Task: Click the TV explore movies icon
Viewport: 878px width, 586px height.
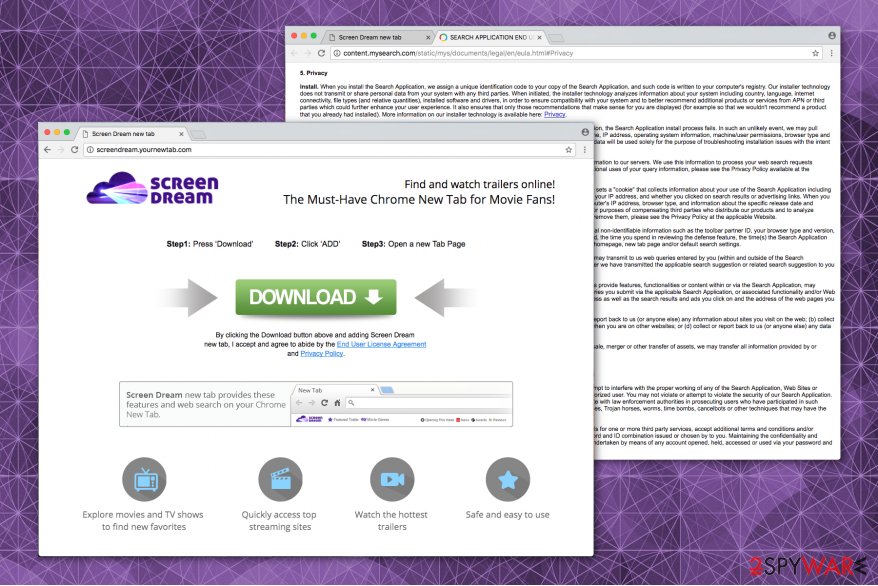Action: click(x=144, y=479)
